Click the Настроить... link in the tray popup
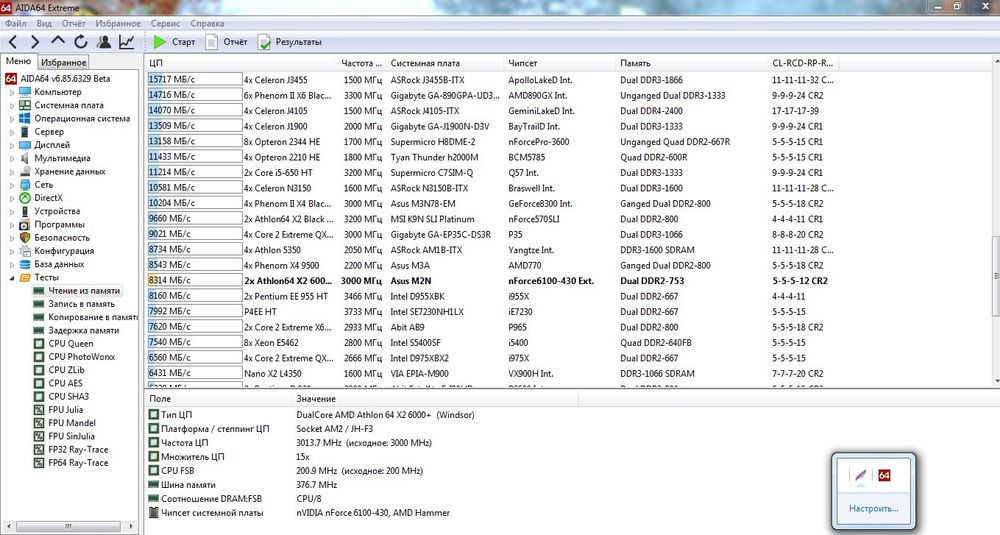The height and width of the screenshot is (535, 1000). pos(873,509)
